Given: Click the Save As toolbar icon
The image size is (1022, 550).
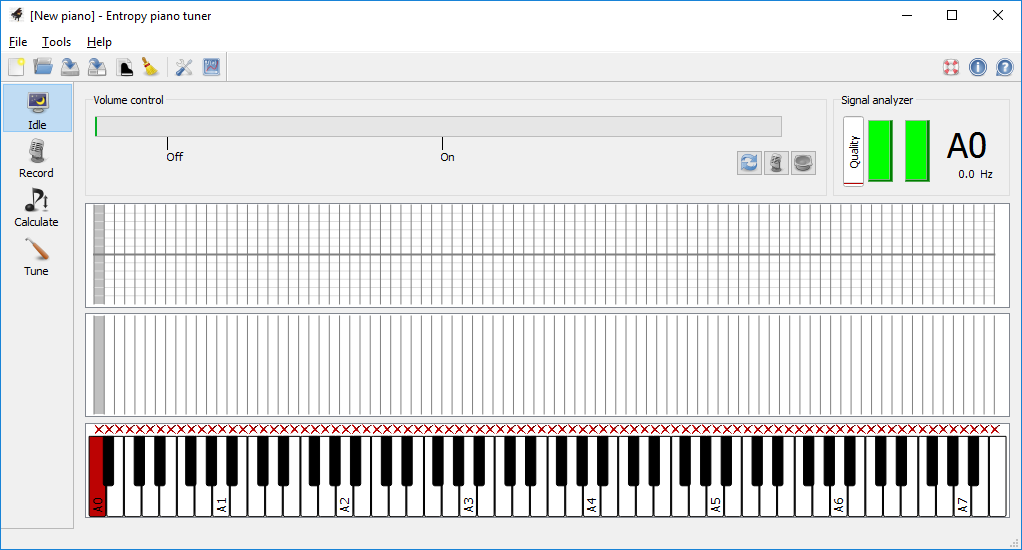Looking at the screenshot, I should pos(97,67).
